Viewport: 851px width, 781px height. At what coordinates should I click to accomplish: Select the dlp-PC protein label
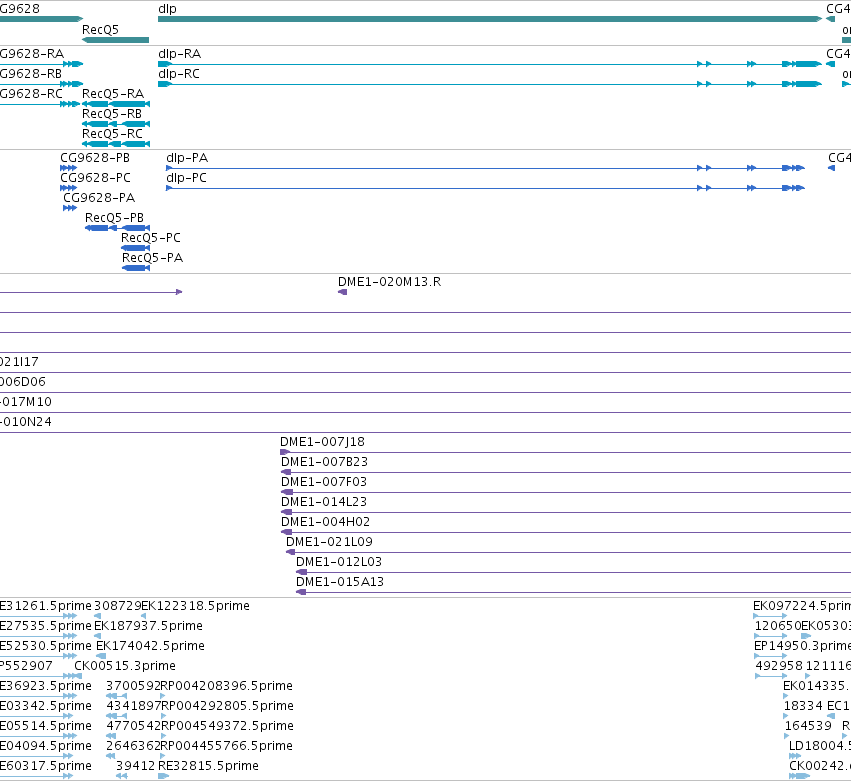coord(187,178)
